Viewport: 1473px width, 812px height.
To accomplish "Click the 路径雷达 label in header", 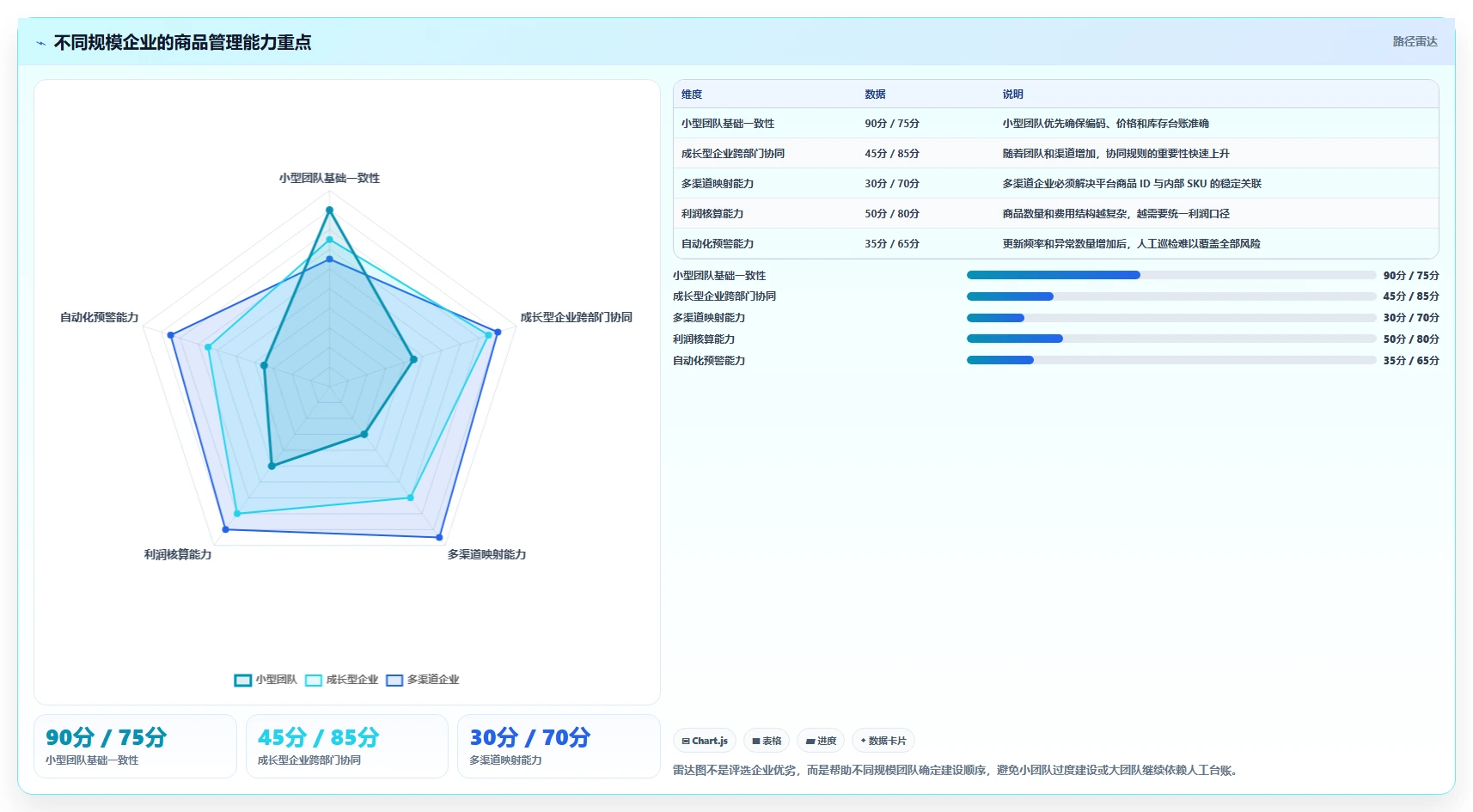I will tap(1415, 41).
